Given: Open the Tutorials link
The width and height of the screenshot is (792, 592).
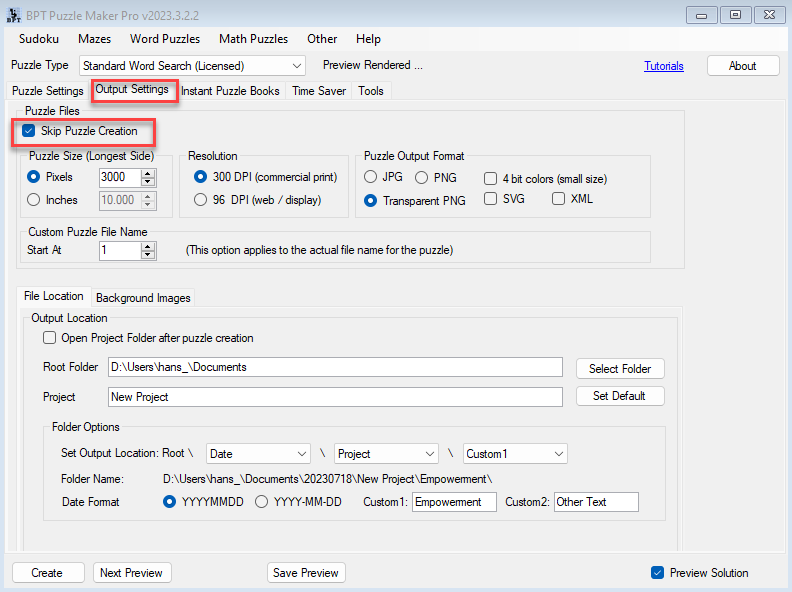Looking at the screenshot, I should pos(664,66).
